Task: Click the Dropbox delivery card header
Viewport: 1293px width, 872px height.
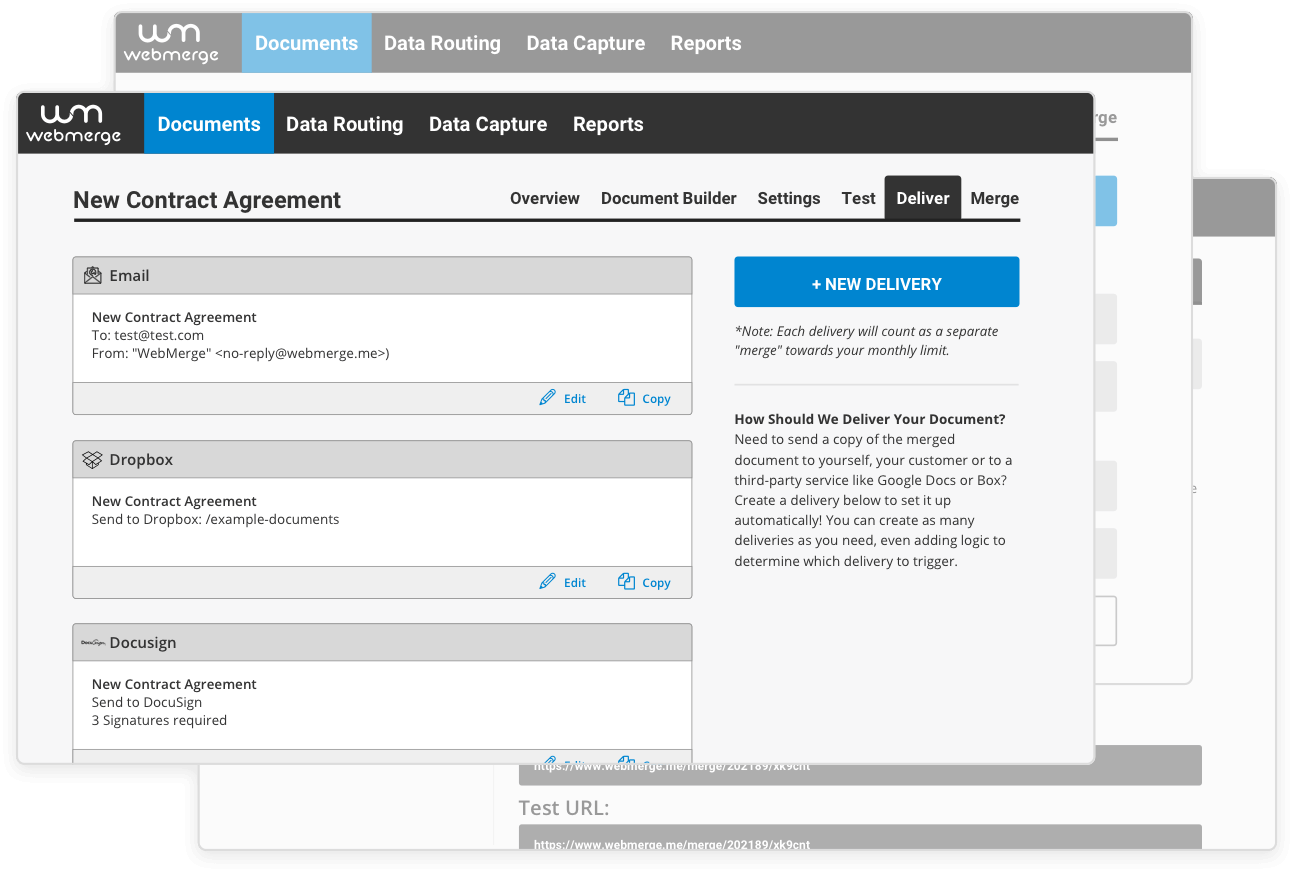Action: coord(382,460)
